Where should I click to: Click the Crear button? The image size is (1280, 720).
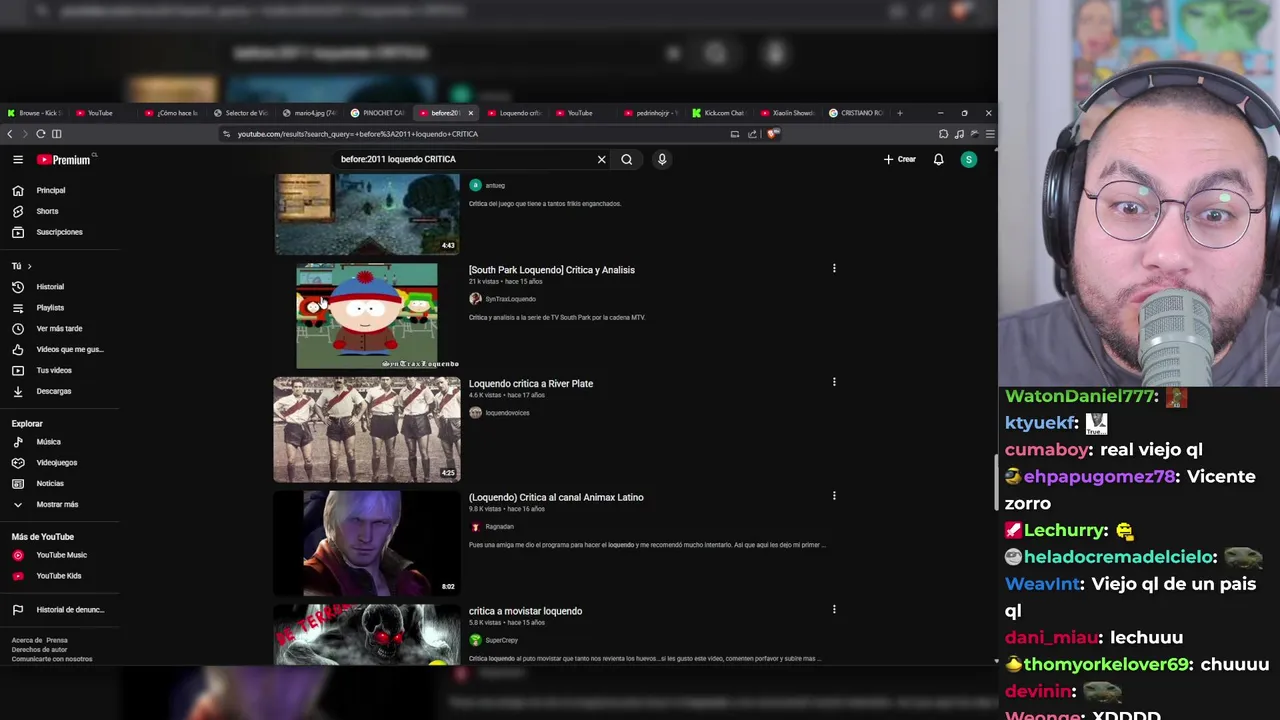(x=900, y=159)
